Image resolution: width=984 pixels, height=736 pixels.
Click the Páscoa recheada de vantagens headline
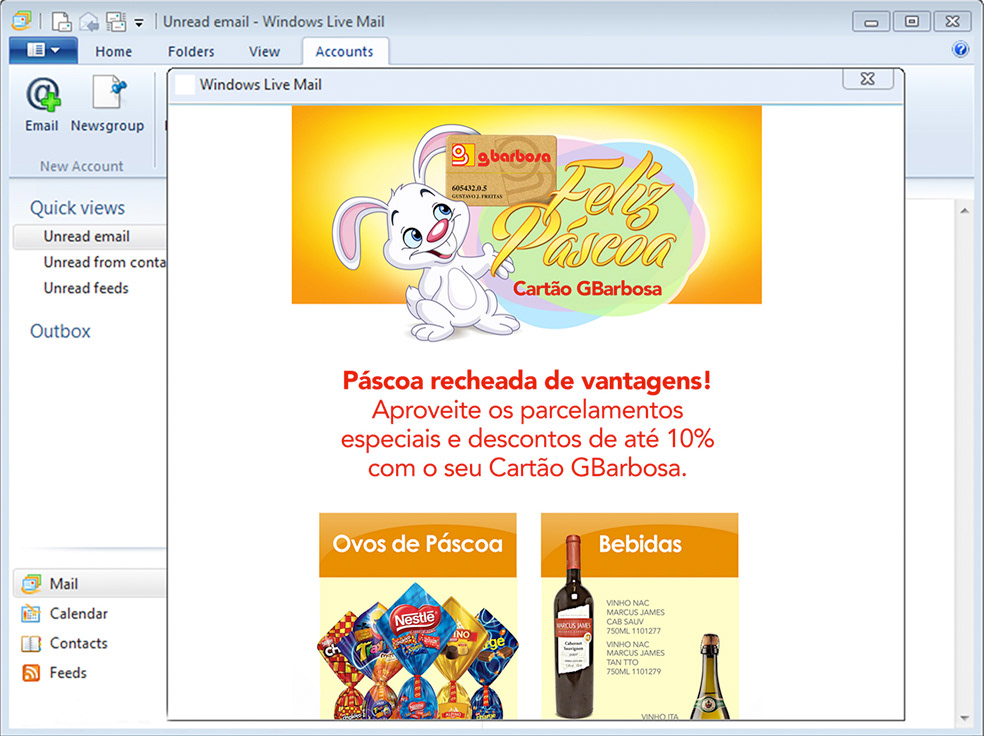(x=527, y=380)
